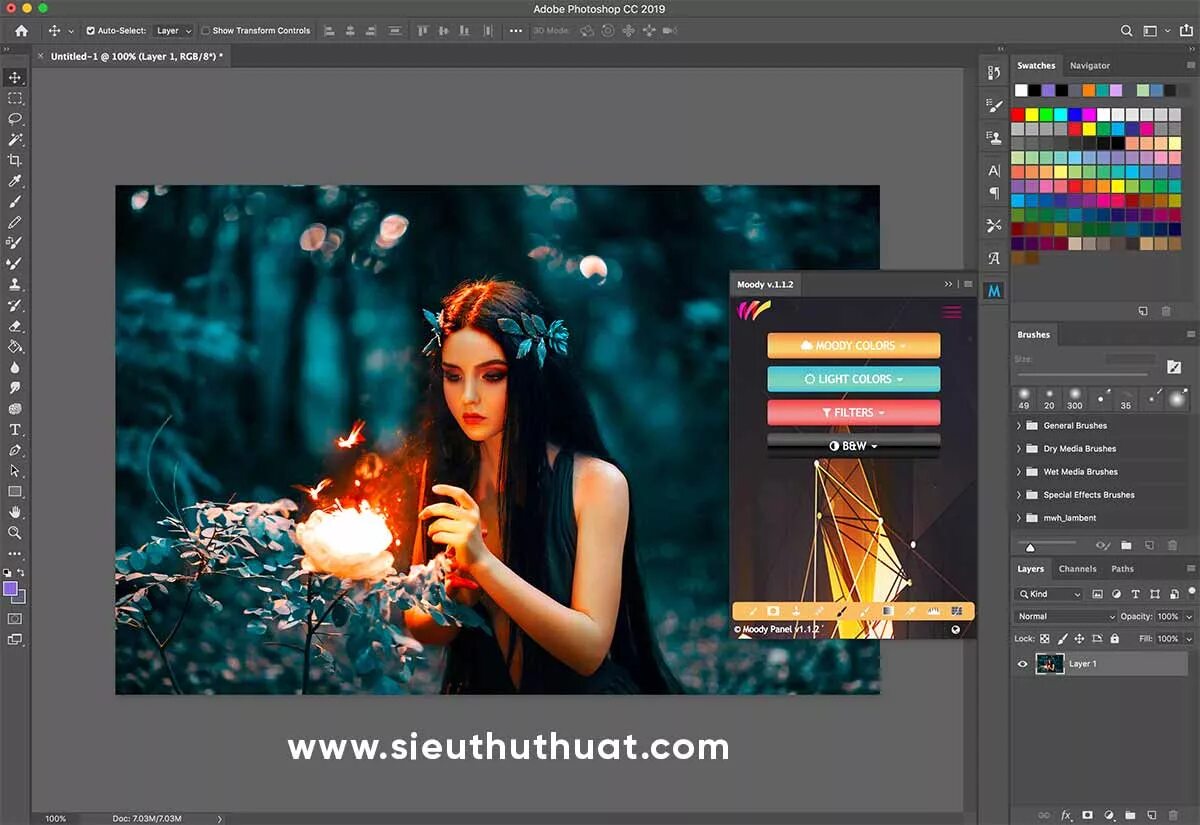Expand the General Brushes folder

[1019, 426]
